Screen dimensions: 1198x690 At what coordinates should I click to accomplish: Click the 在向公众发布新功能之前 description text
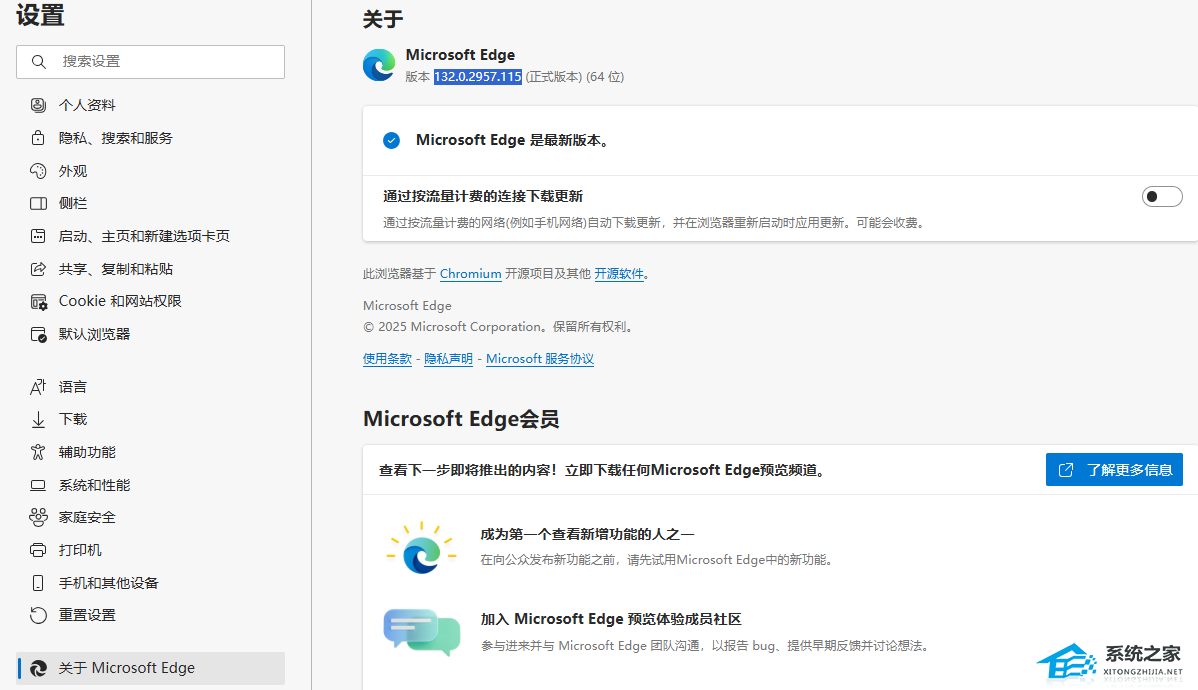657,560
